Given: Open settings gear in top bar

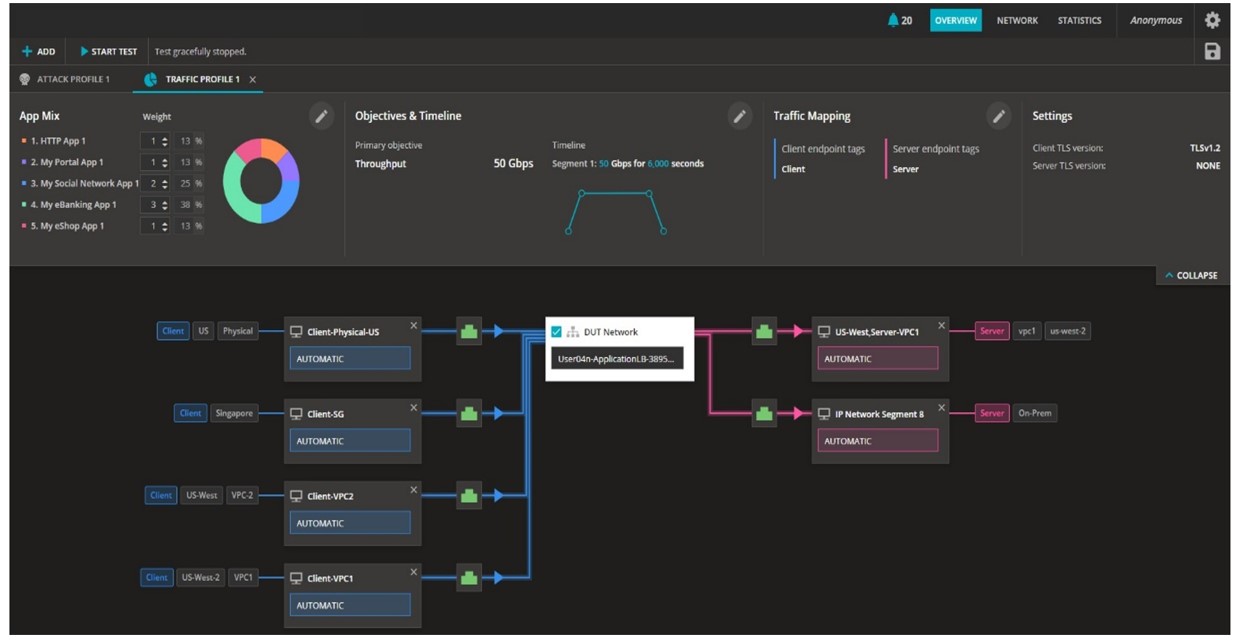Looking at the screenshot, I should click(1212, 20).
